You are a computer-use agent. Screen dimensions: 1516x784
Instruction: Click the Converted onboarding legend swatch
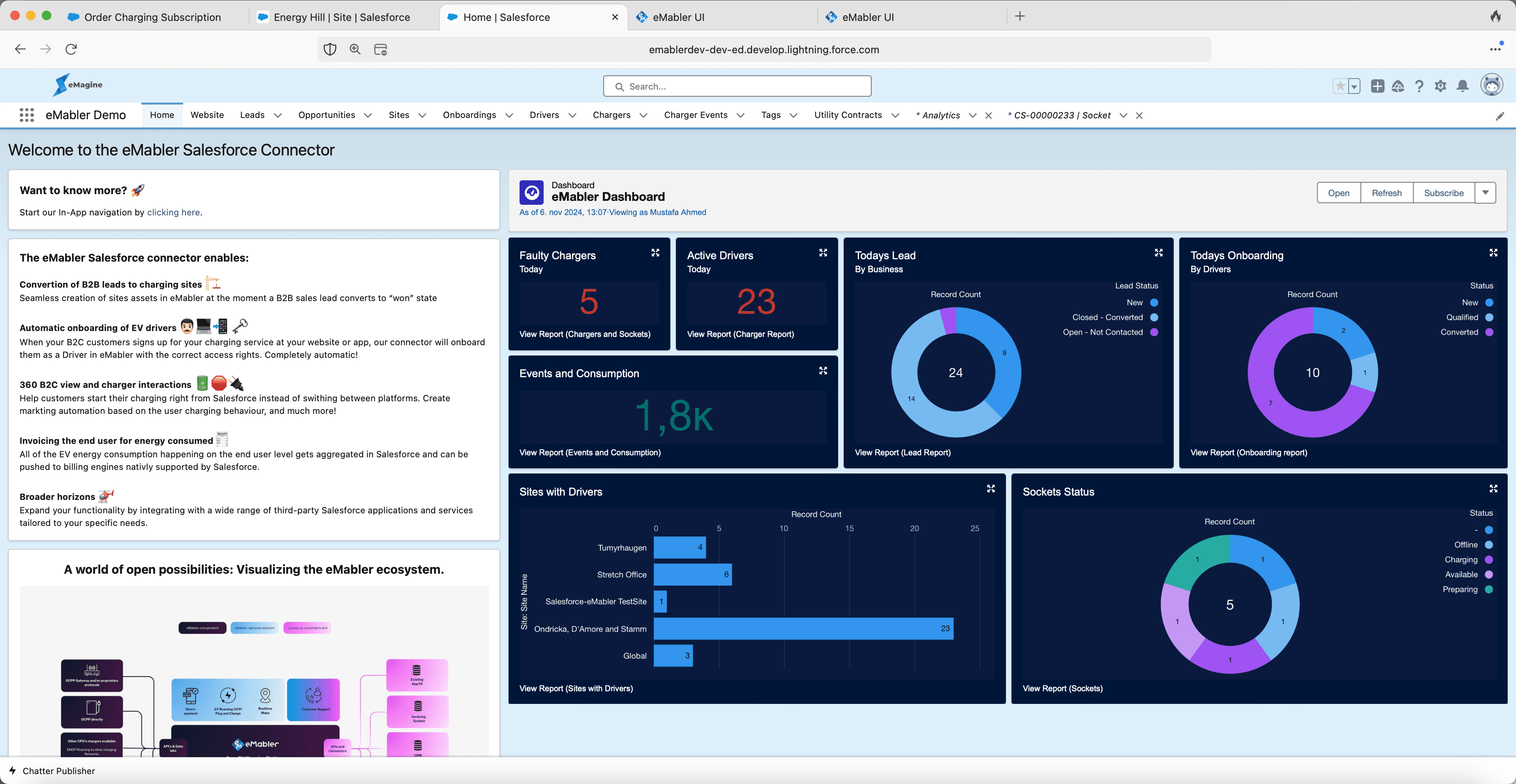(x=1489, y=332)
